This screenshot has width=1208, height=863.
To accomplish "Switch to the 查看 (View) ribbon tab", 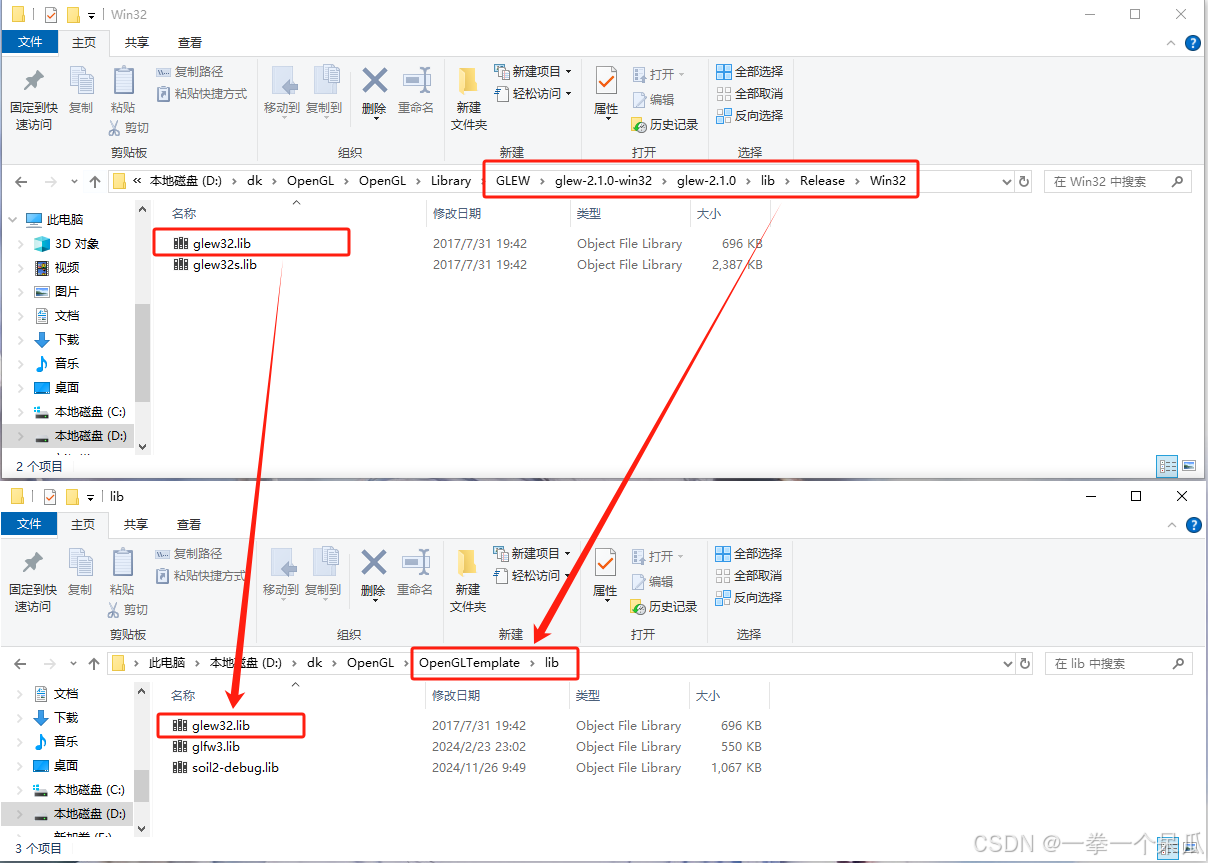I will pyautogui.click(x=189, y=43).
